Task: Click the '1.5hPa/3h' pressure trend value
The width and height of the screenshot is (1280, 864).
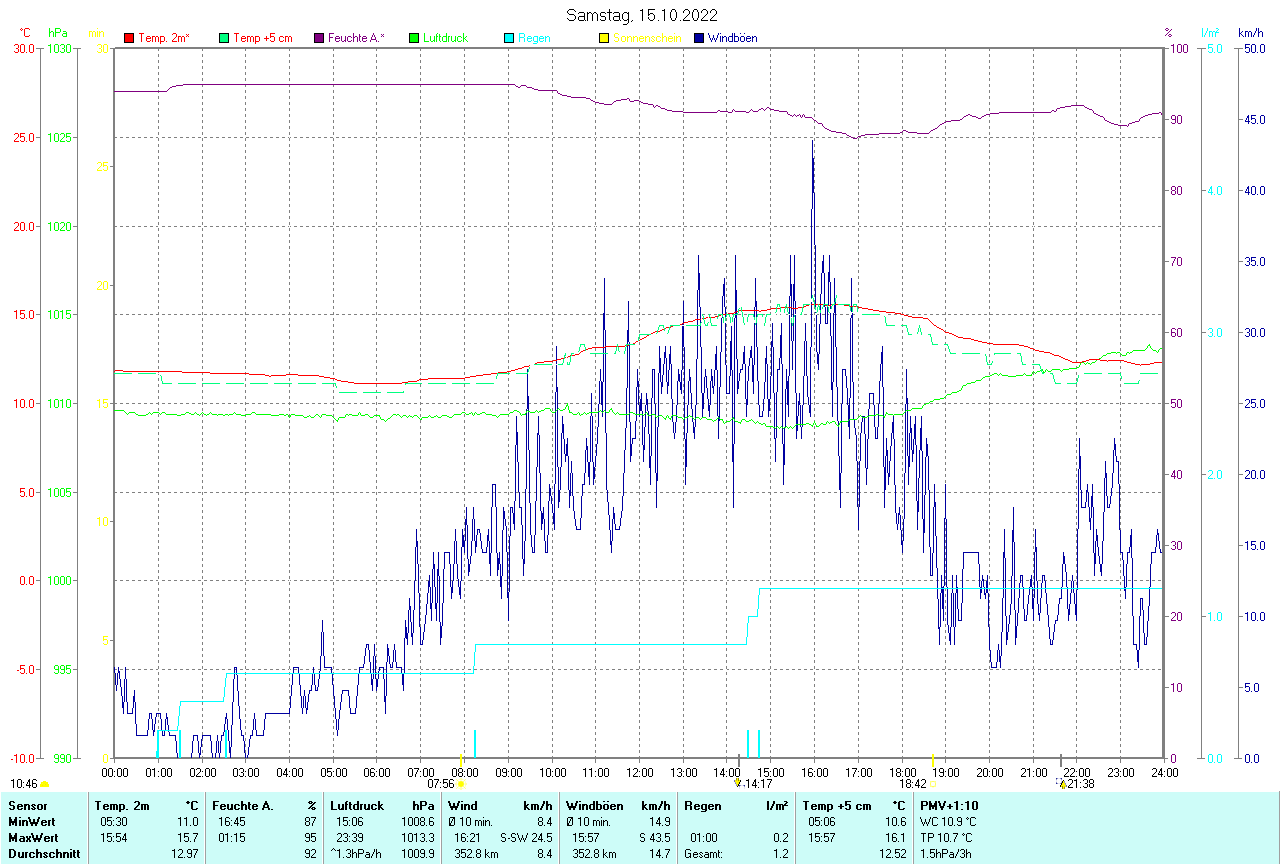Action: tap(946, 854)
